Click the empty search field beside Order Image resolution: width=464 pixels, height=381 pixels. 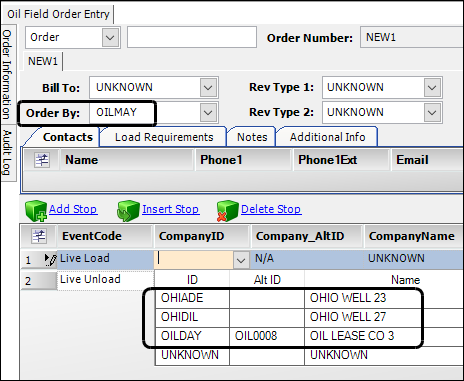pyautogui.click(x=192, y=37)
